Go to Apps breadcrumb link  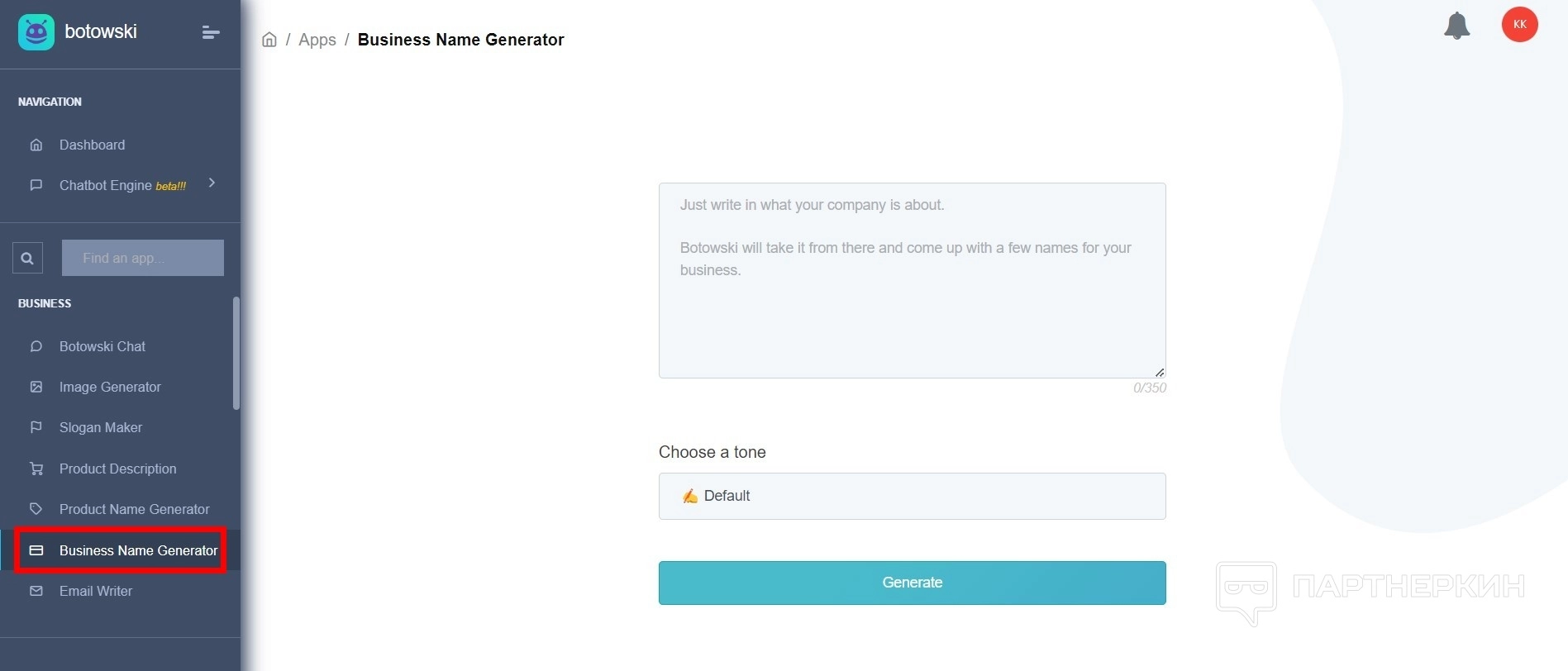317,40
